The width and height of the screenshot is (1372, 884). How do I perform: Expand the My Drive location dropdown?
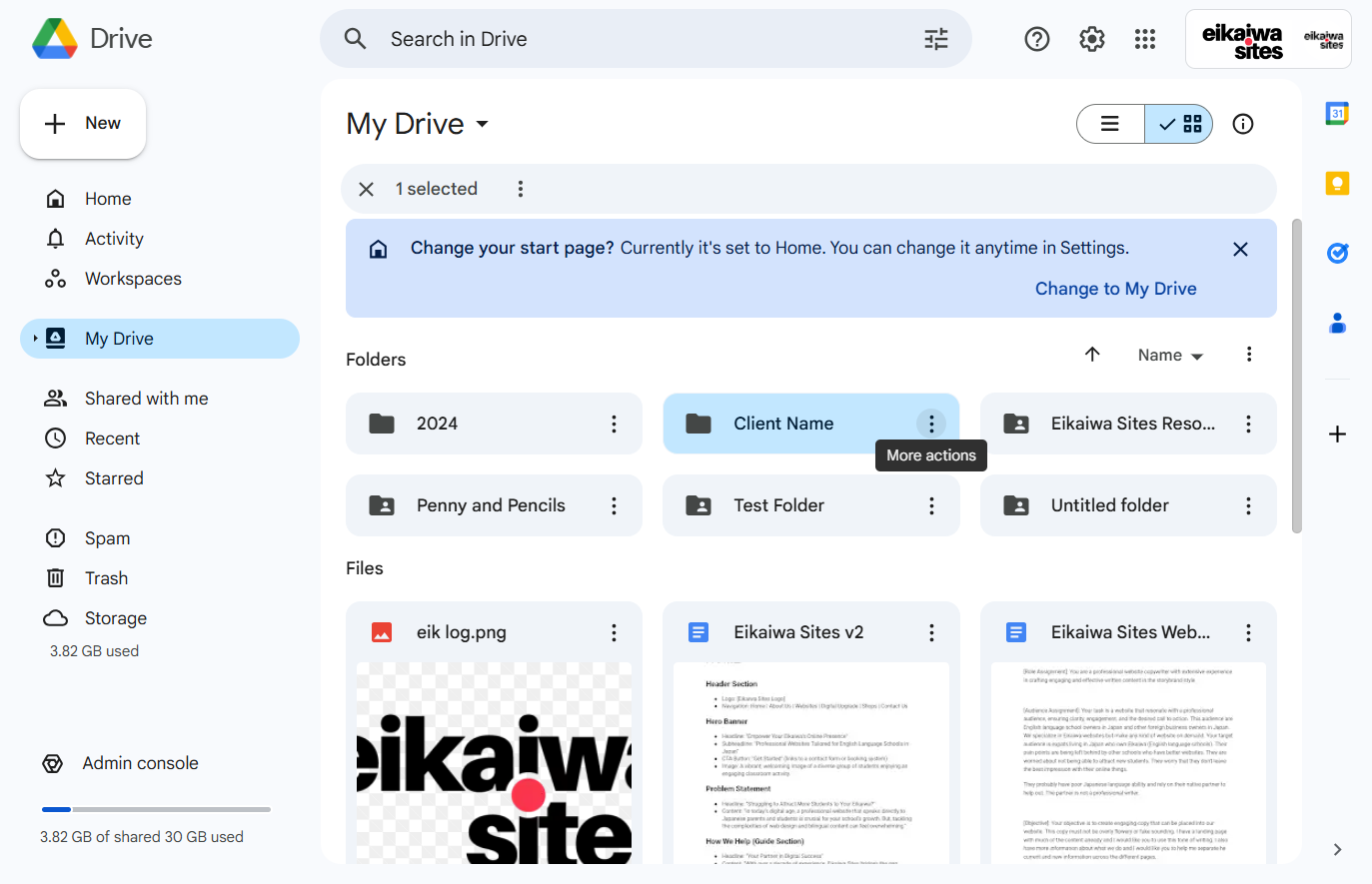419,124
